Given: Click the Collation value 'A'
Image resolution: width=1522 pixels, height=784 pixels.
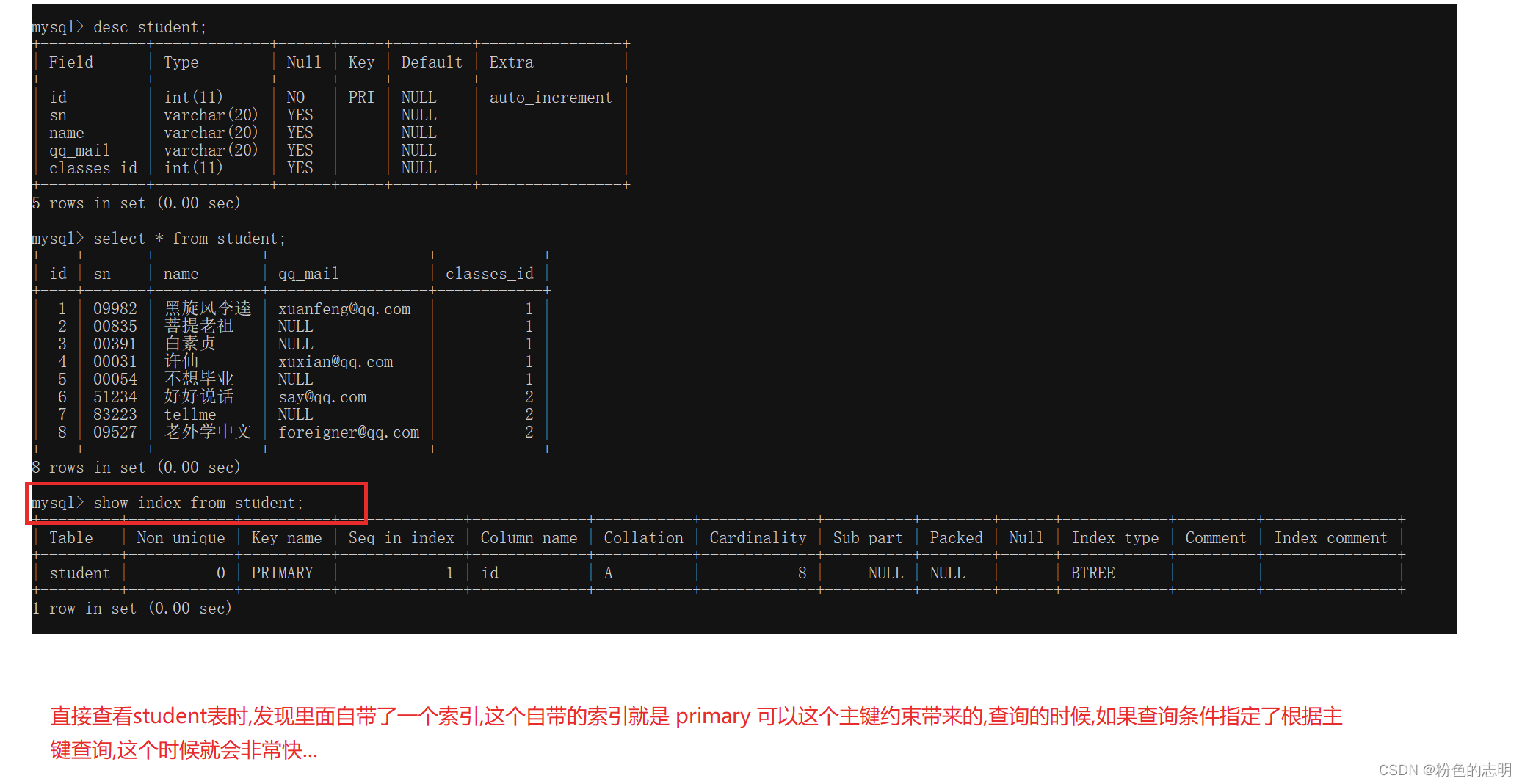Looking at the screenshot, I should (608, 573).
